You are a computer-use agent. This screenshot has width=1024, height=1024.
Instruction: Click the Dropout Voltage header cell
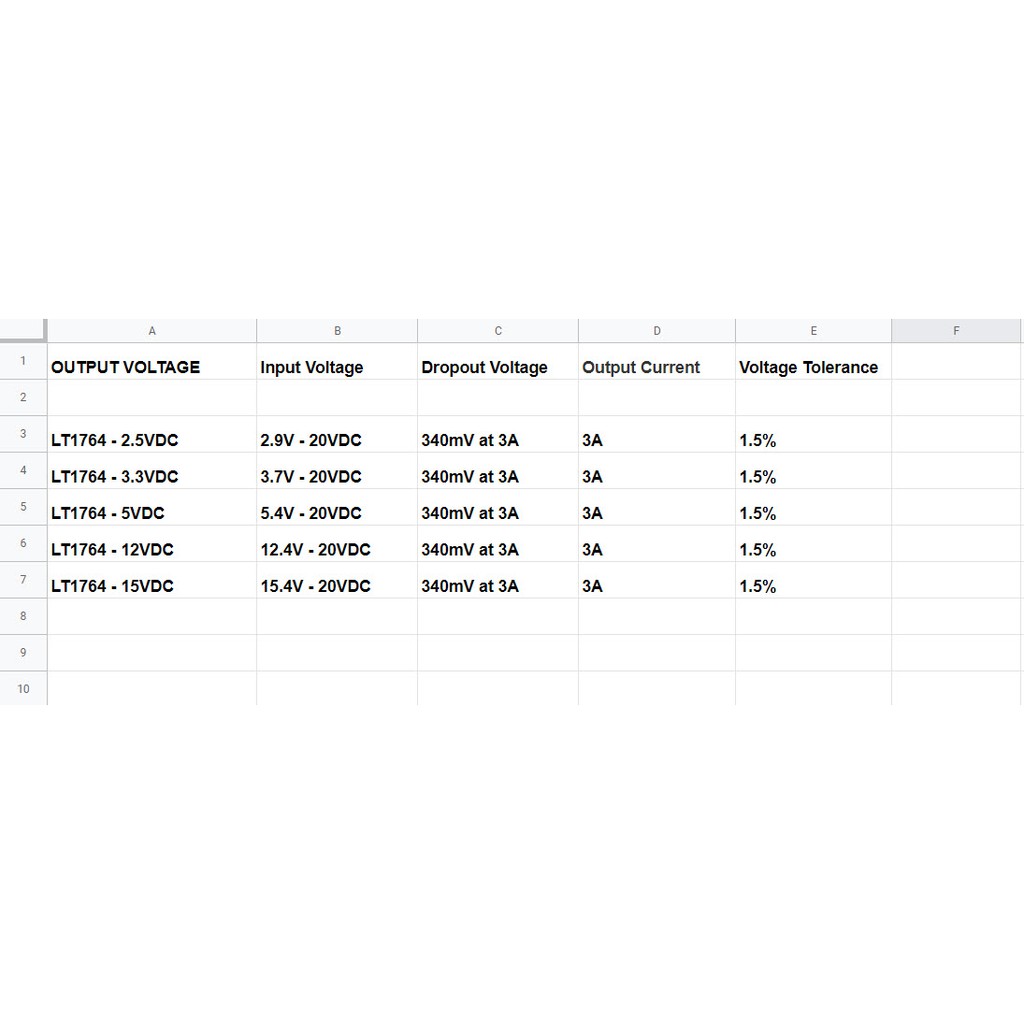485,367
